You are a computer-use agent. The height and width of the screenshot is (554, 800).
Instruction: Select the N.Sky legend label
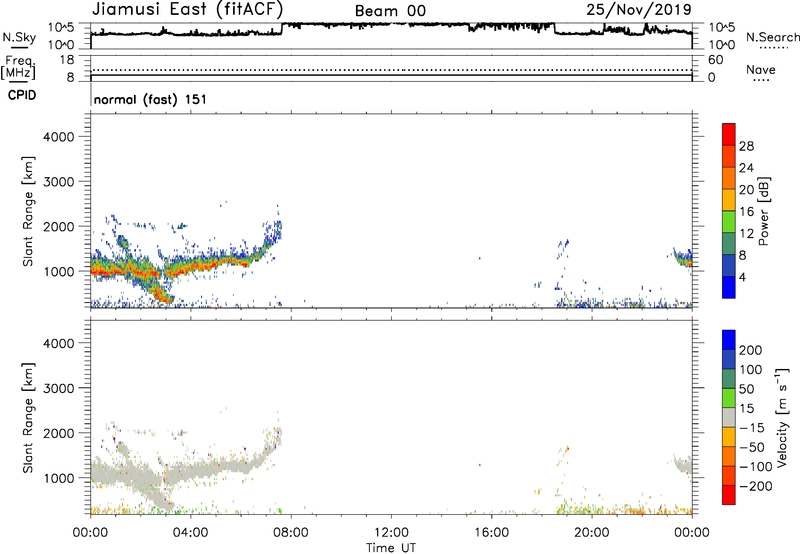point(19,37)
